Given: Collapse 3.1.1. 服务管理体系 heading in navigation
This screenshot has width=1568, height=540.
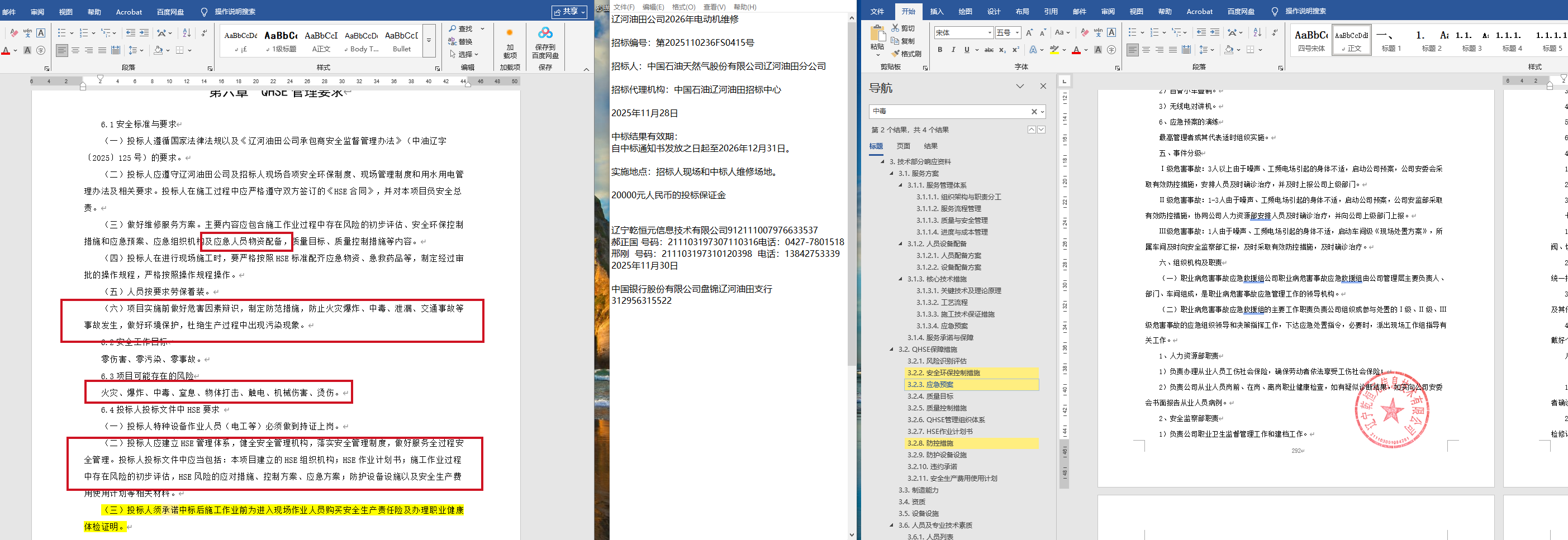Looking at the screenshot, I should click(x=901, y=185).
